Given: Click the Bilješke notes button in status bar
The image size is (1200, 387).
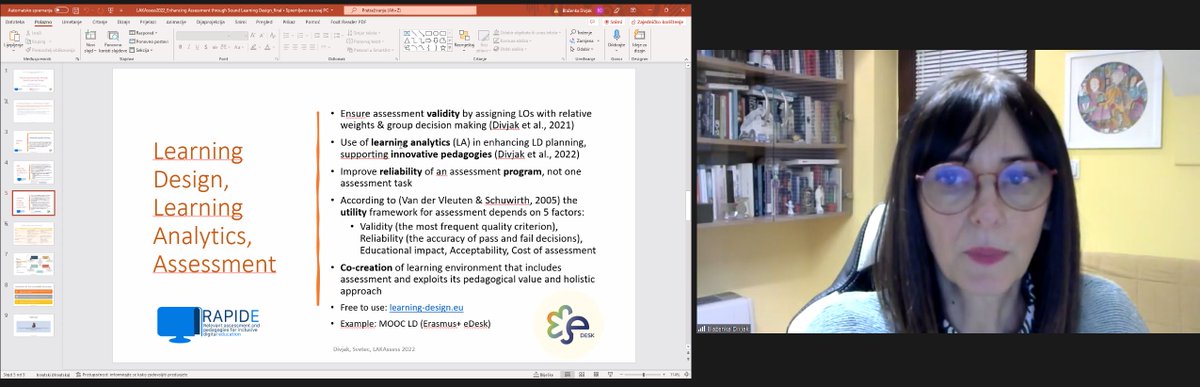Looking at the screenshot, I should 544,374.
